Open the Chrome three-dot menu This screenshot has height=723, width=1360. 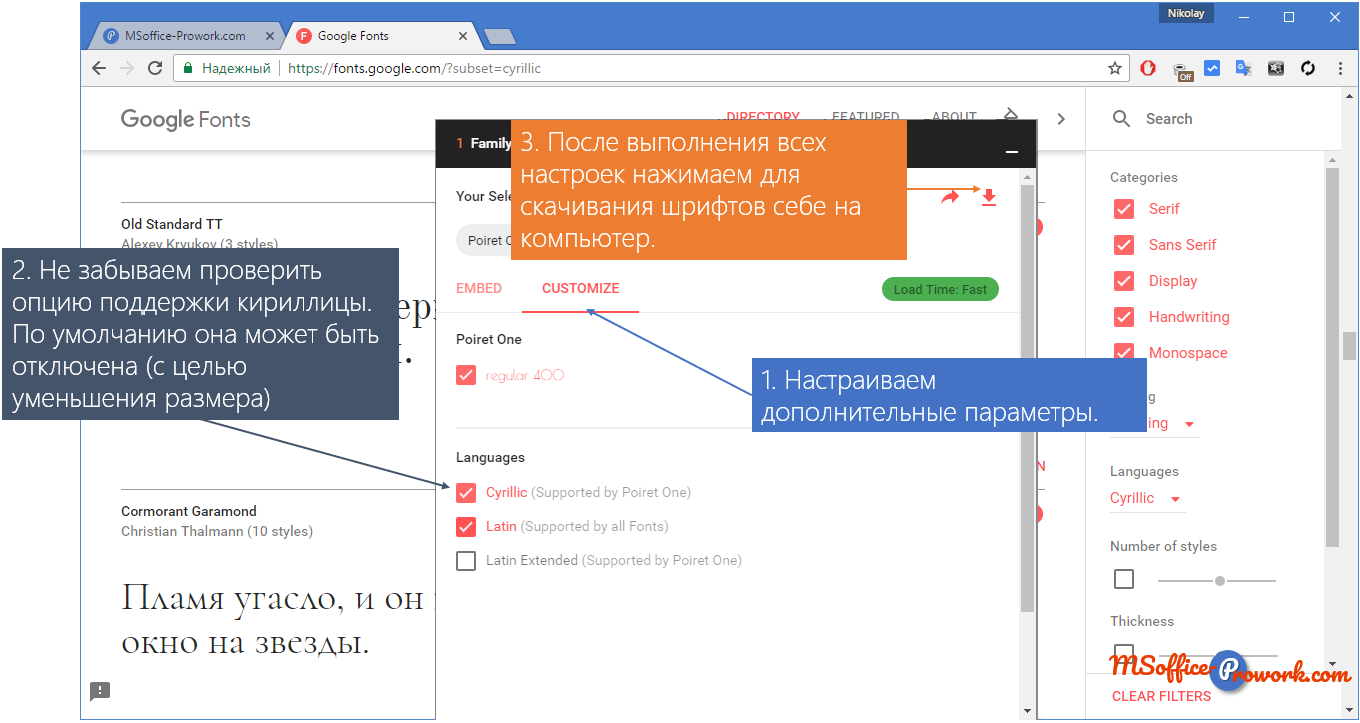[x=1340, y=68]
